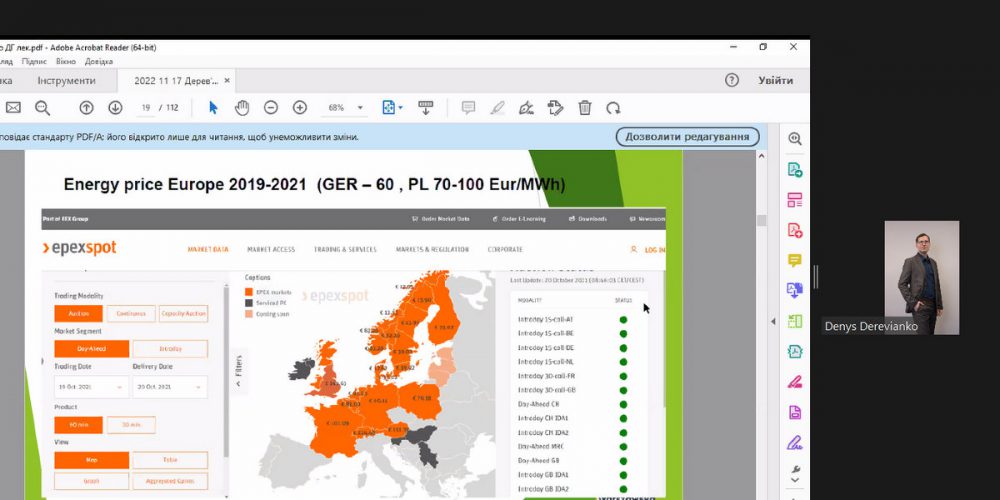Open the Довідка menu

click(x=99, y=62)
